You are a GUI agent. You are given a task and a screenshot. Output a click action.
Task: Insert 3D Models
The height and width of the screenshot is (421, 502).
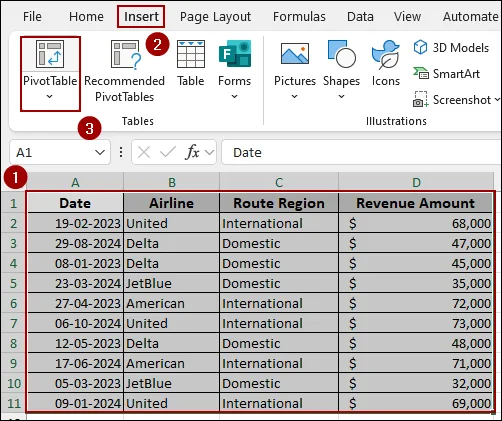(451, 48)
